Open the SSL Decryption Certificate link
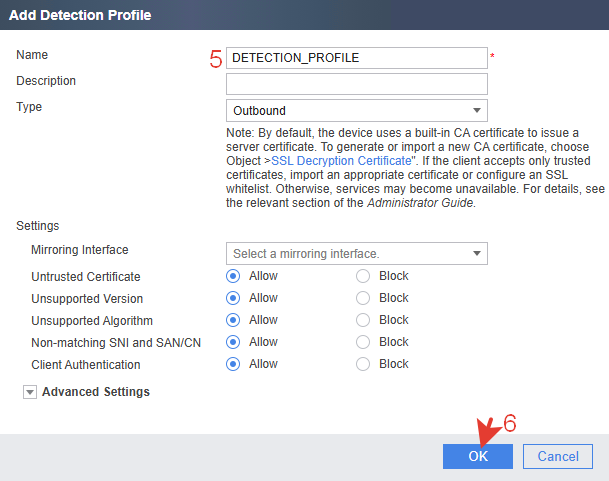The height and width of the screenshot is (481, 609). coord(341,161)
